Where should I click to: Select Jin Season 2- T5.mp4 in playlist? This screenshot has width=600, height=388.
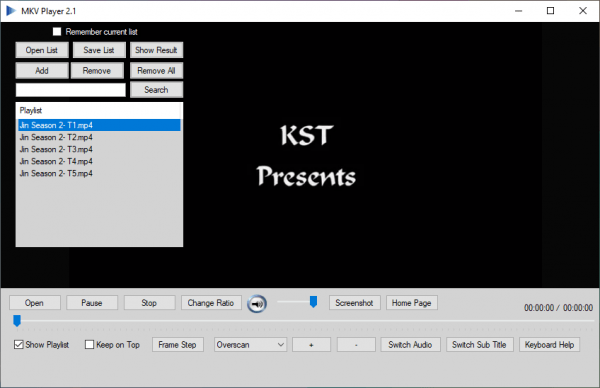[x=99, y=173]
